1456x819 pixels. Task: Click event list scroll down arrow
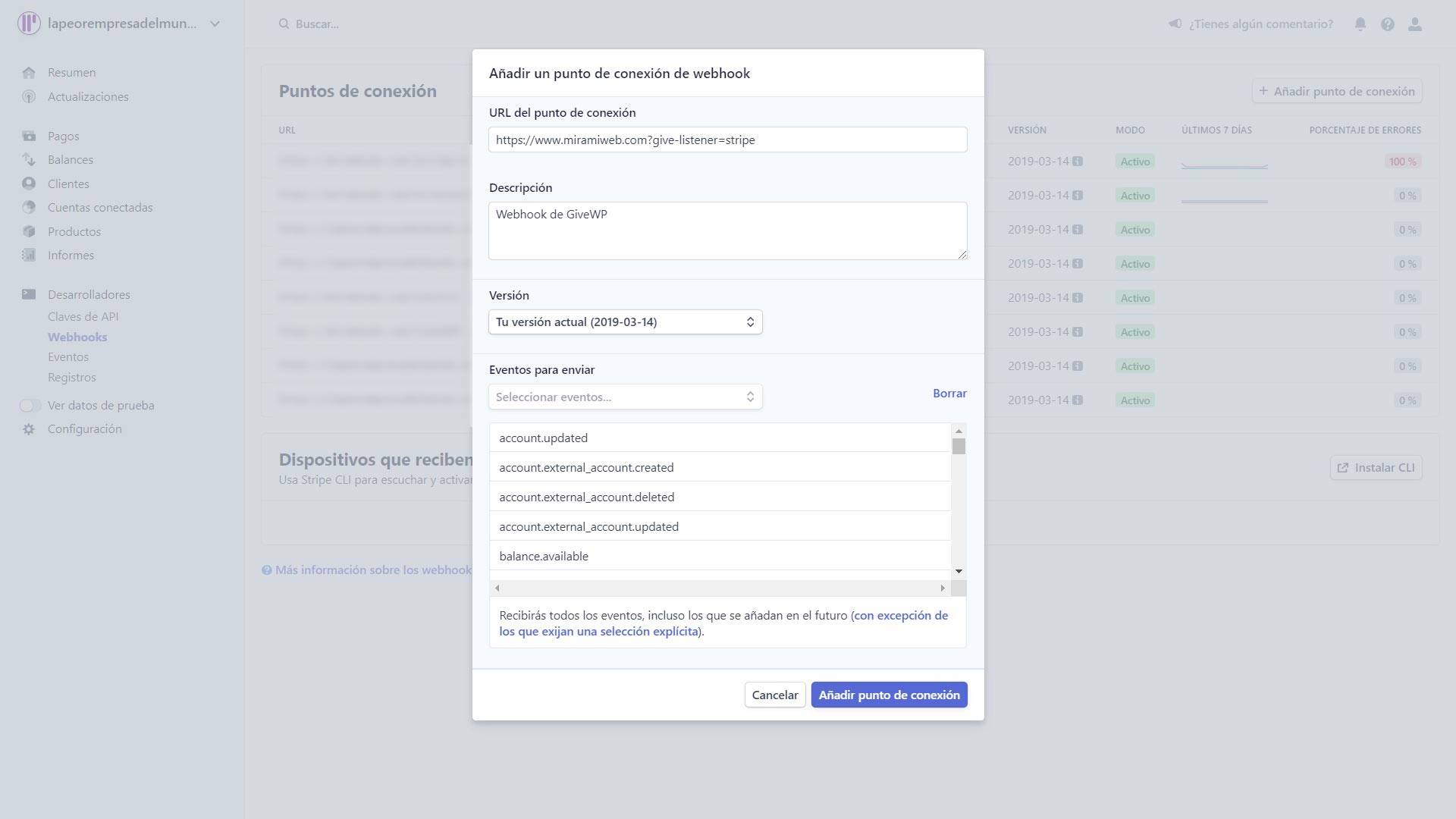[x=959, y=571]
